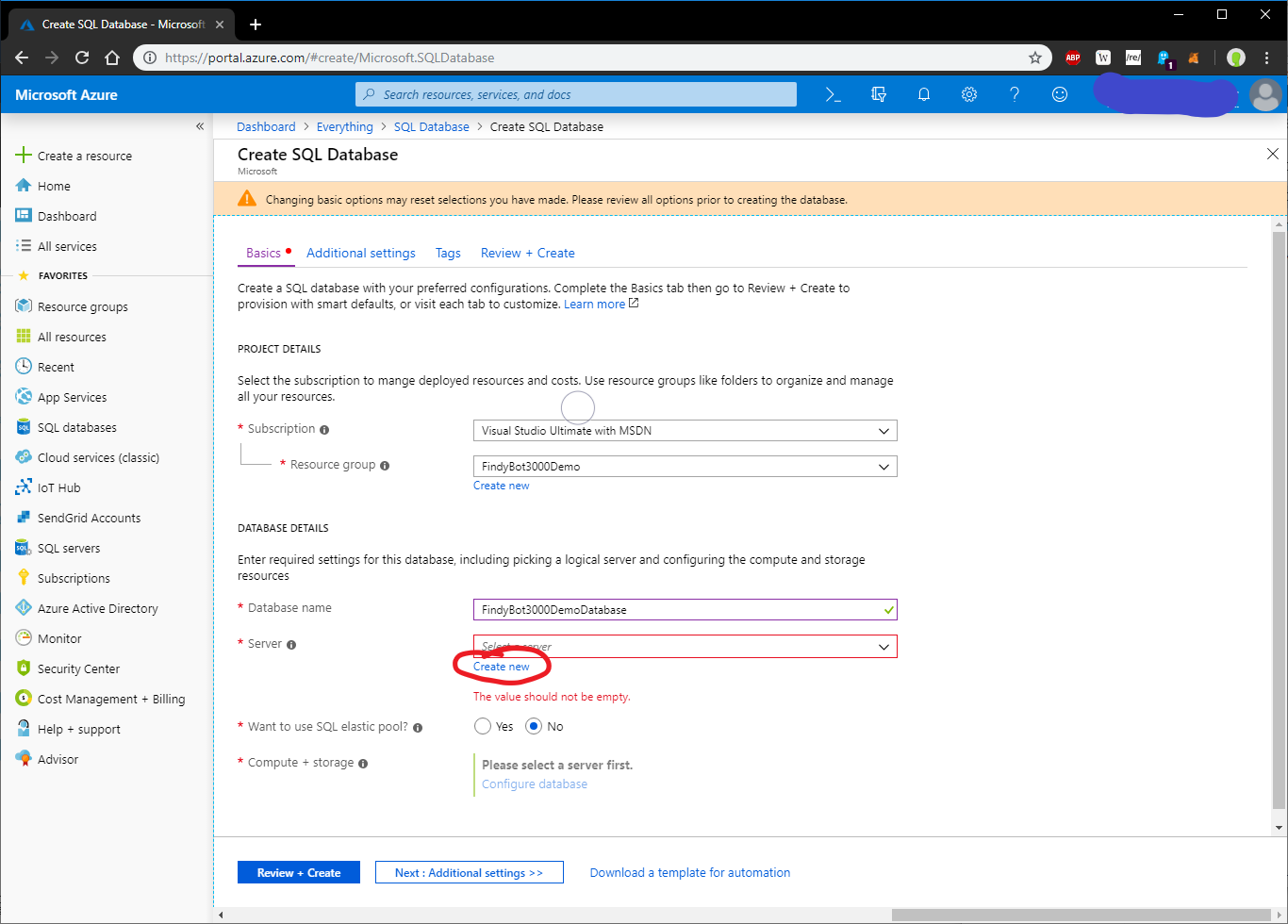This screenshot has height=924, width=1288.
Task: Click the Resource groups cube icon
Action: click(x=24, y=305)
